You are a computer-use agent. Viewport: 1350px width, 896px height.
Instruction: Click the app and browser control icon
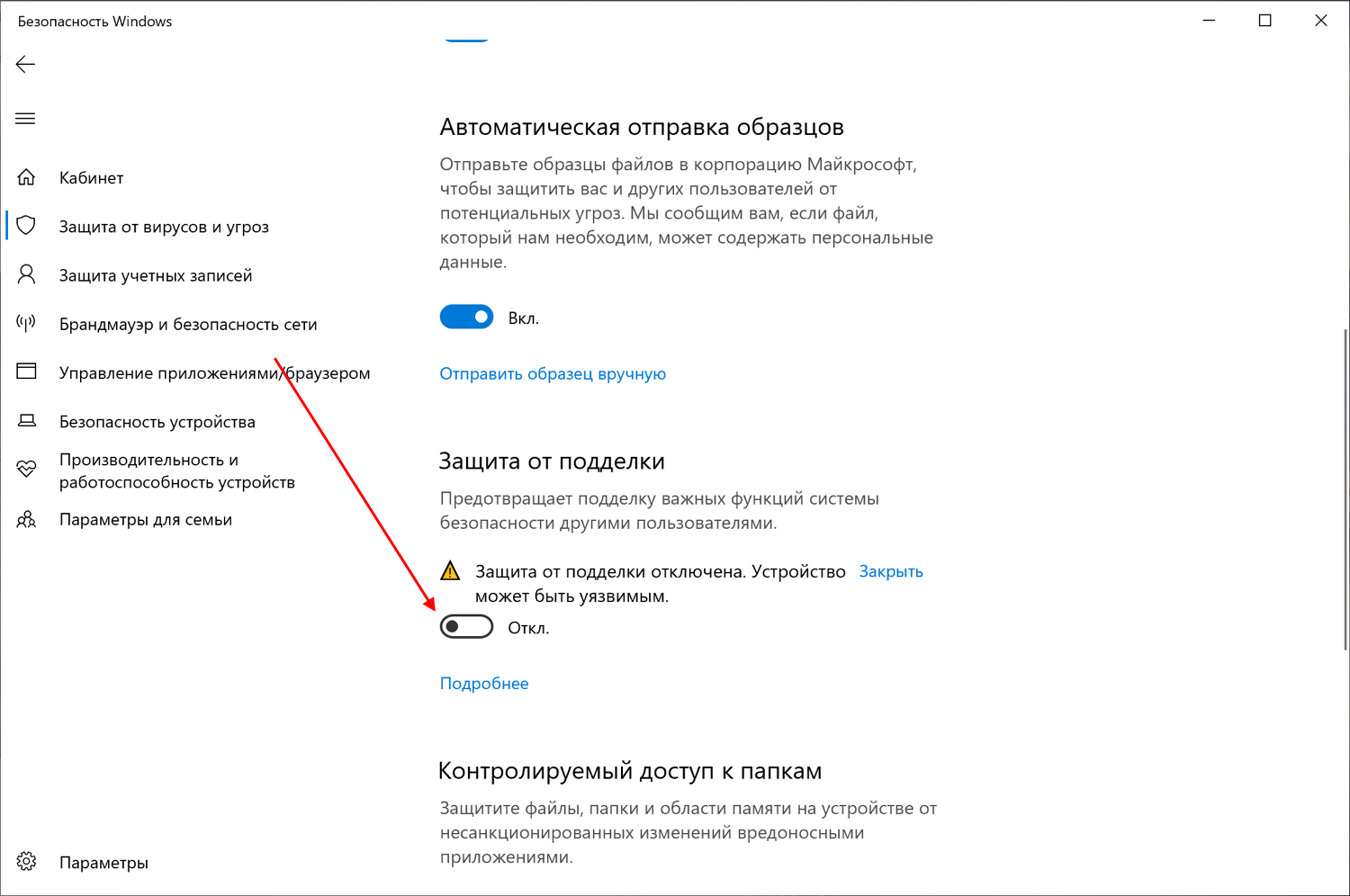pos(26,372)
